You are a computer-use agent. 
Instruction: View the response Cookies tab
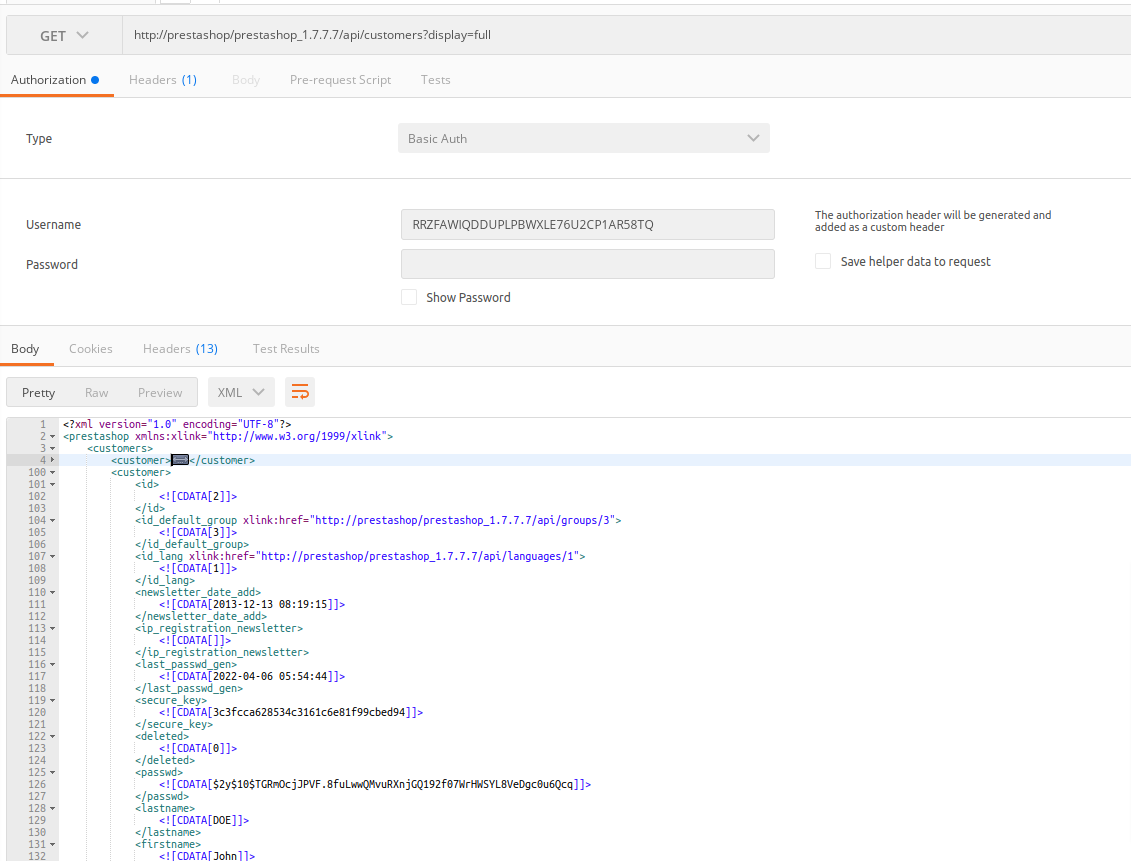click(x=91, y=348)
